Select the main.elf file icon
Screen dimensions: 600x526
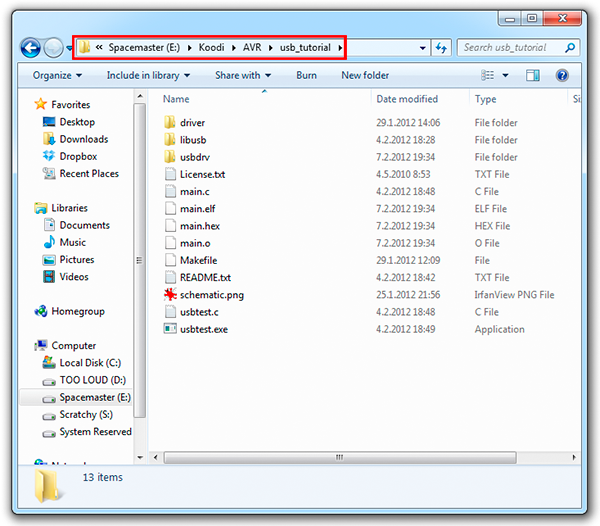point(170,208)
